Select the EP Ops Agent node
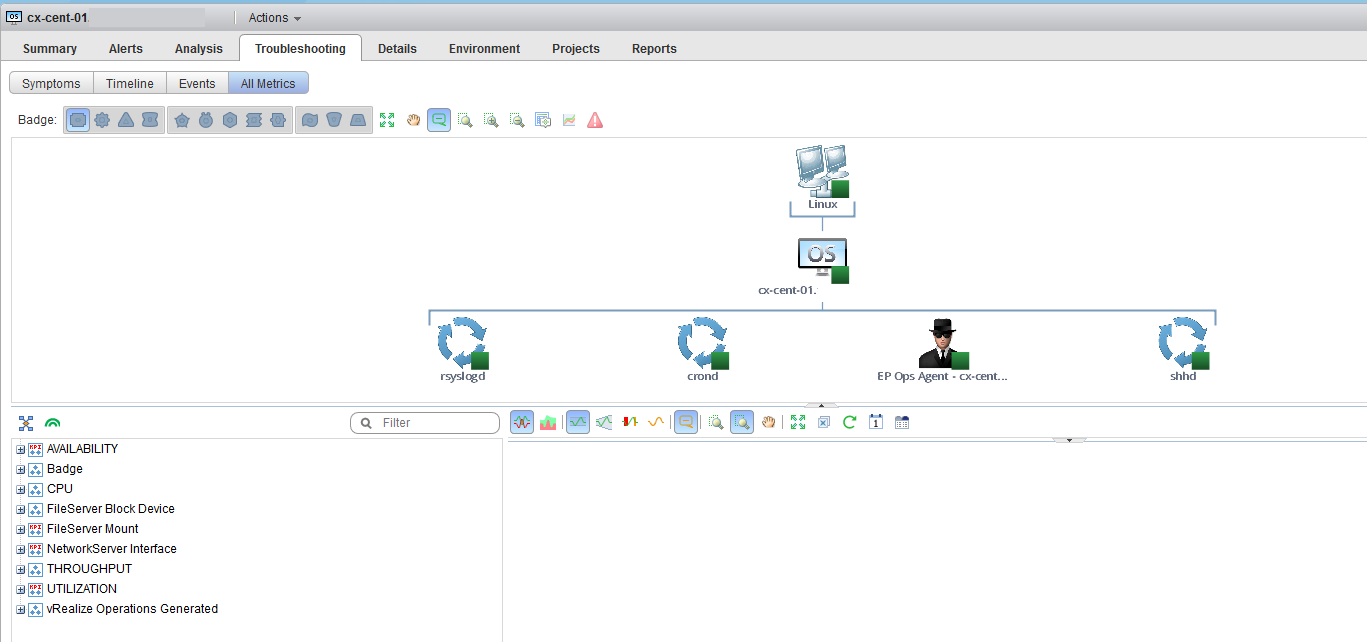 coord(942,344)
